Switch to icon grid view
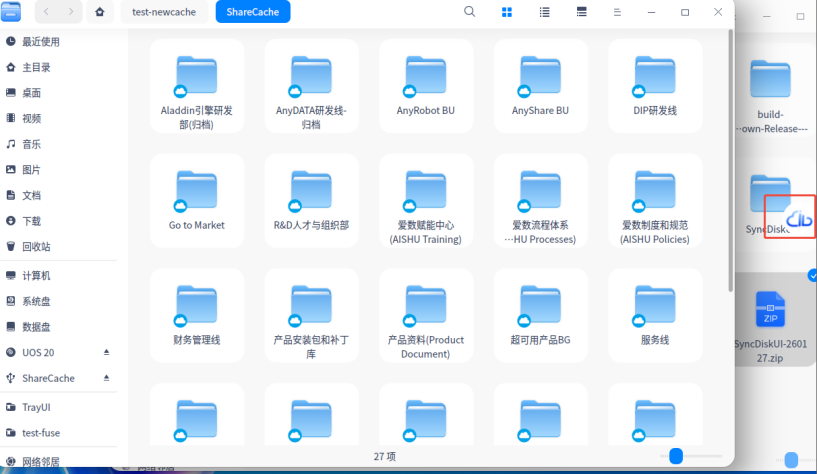Screen dimensions: 817x474 [507, 12]
